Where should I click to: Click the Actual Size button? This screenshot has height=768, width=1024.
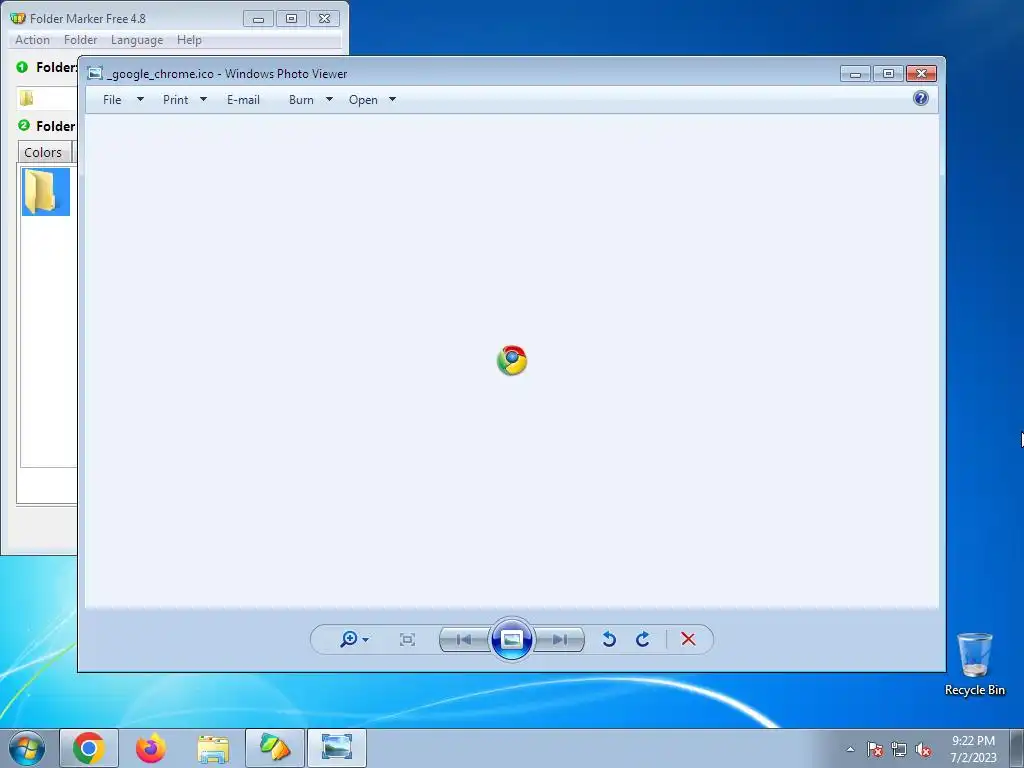[407, 639]
